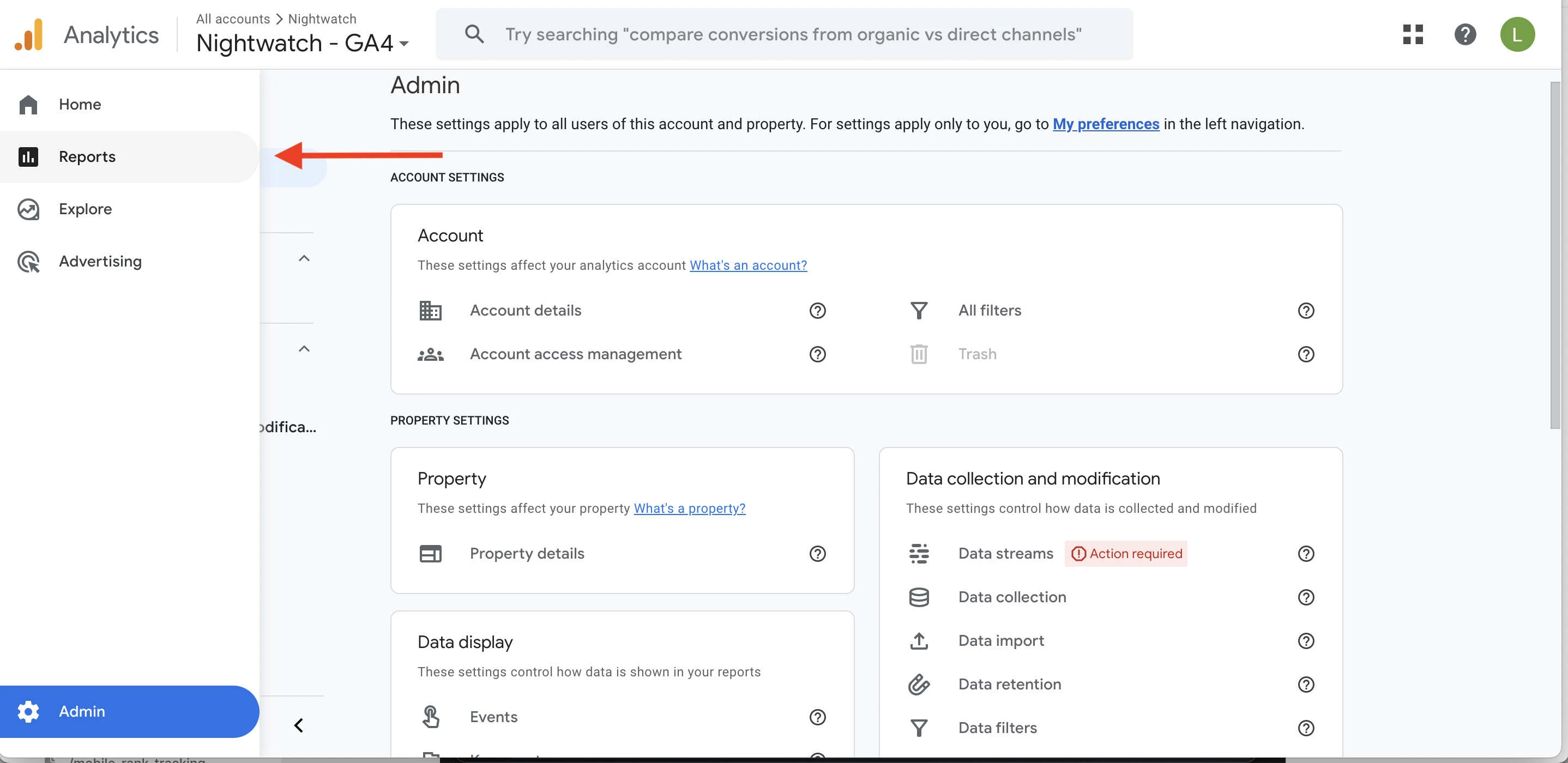Open the Google apps grid icon
This screenshot has height=763, width=1568.
[1412, 35]
